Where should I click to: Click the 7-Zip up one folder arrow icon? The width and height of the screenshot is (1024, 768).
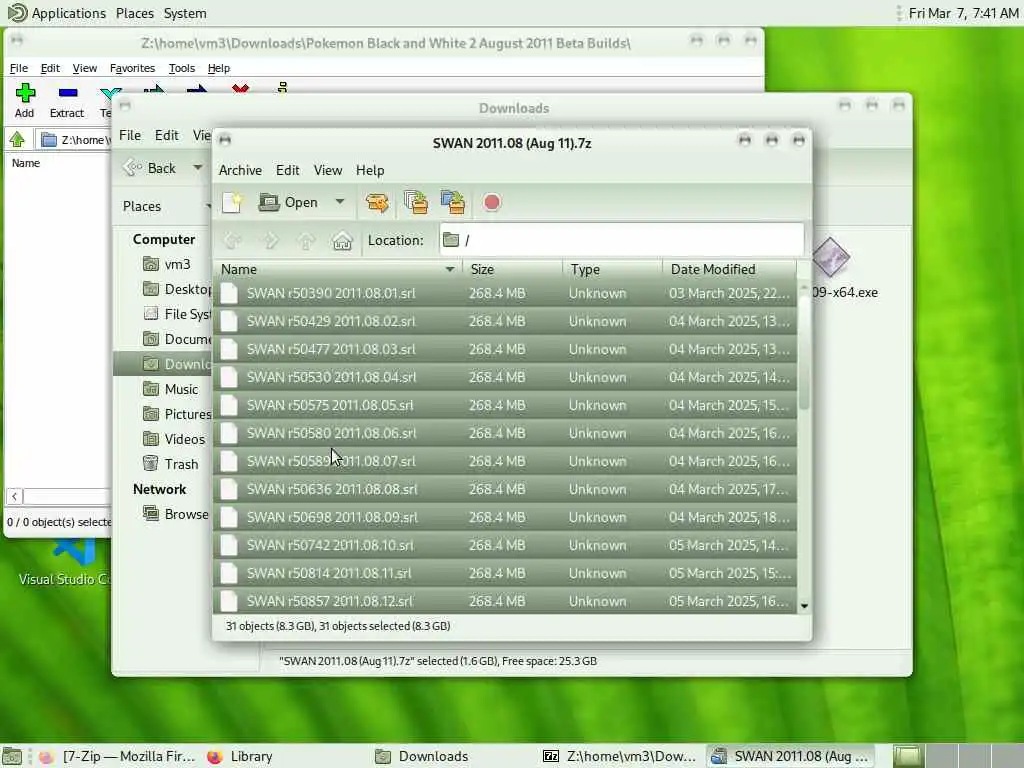pyautogui.click(x=17, y=139)
